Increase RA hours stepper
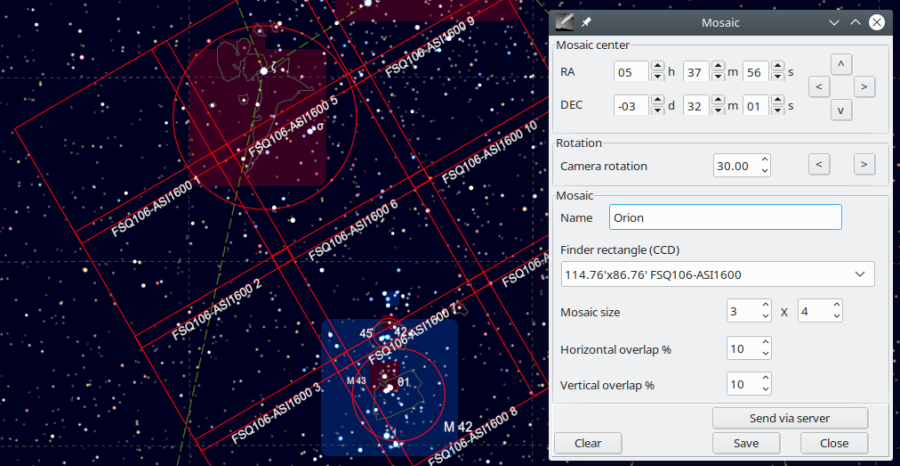Viewport: 900px width, 466px height. [657, 67]
